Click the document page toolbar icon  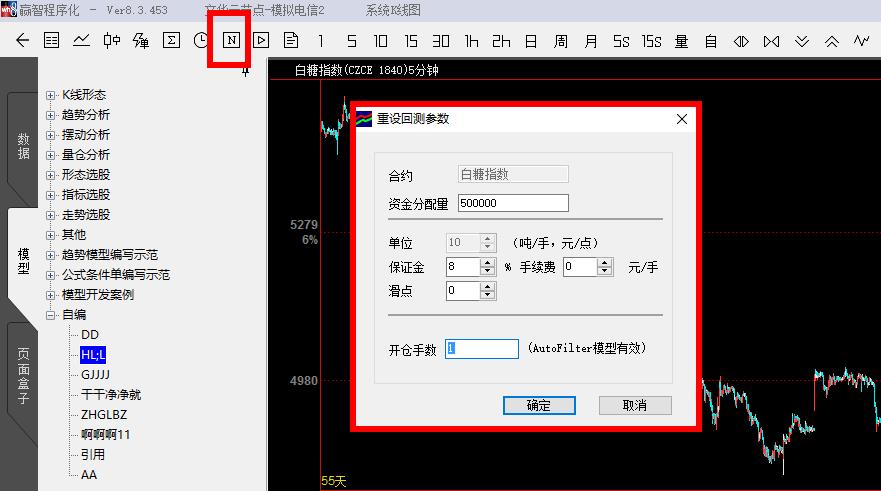tap(291, 41)
